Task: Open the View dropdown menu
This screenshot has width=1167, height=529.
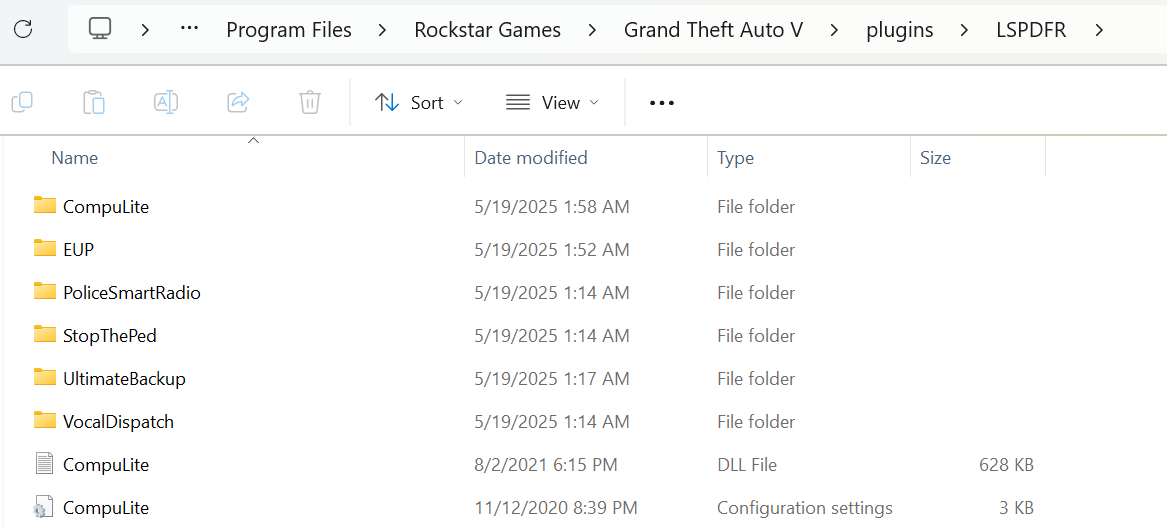Action: 552,102
